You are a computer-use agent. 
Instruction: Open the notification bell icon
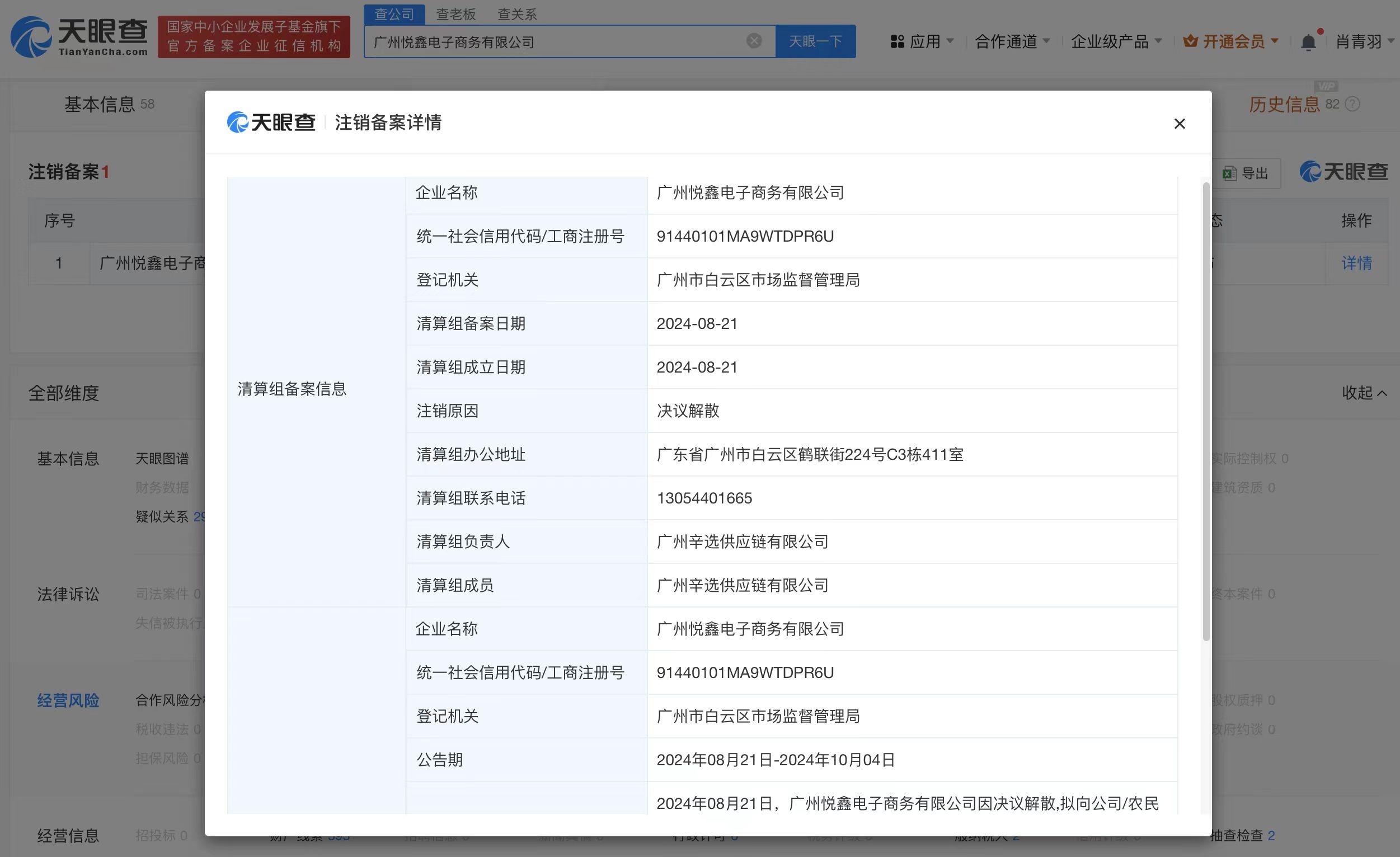tap(1310, 40)
